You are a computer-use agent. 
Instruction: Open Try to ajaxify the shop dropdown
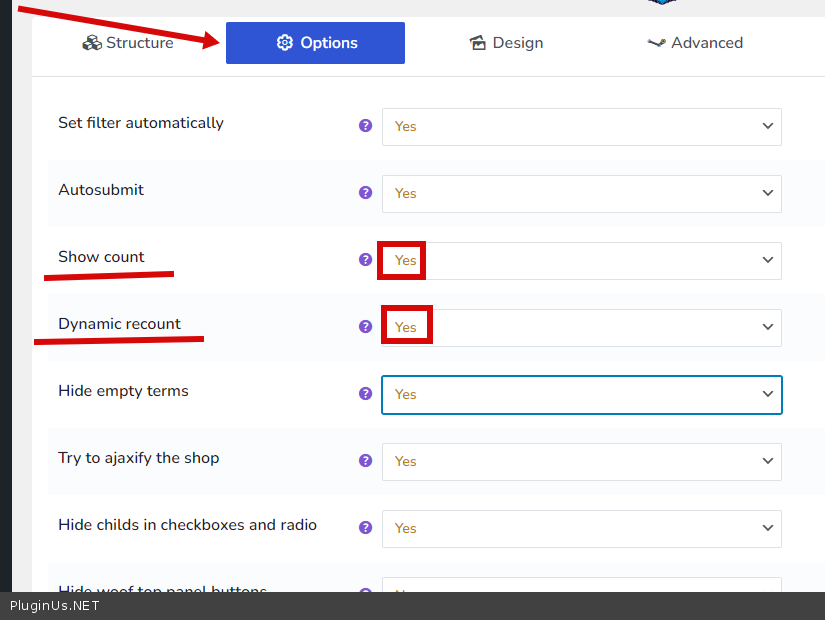pyautogui.click(x=581, y=462)
